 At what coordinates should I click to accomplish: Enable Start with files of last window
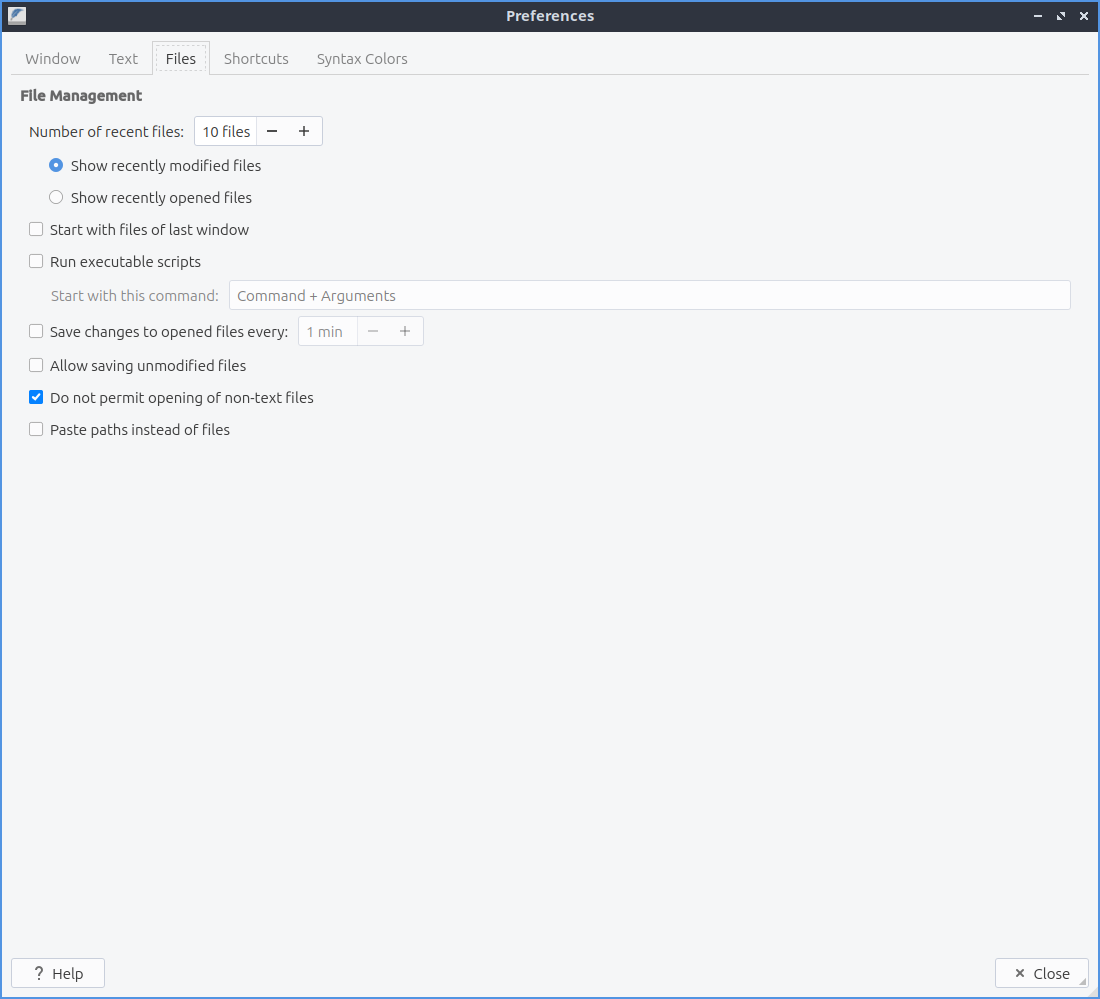tap(36, 230)
